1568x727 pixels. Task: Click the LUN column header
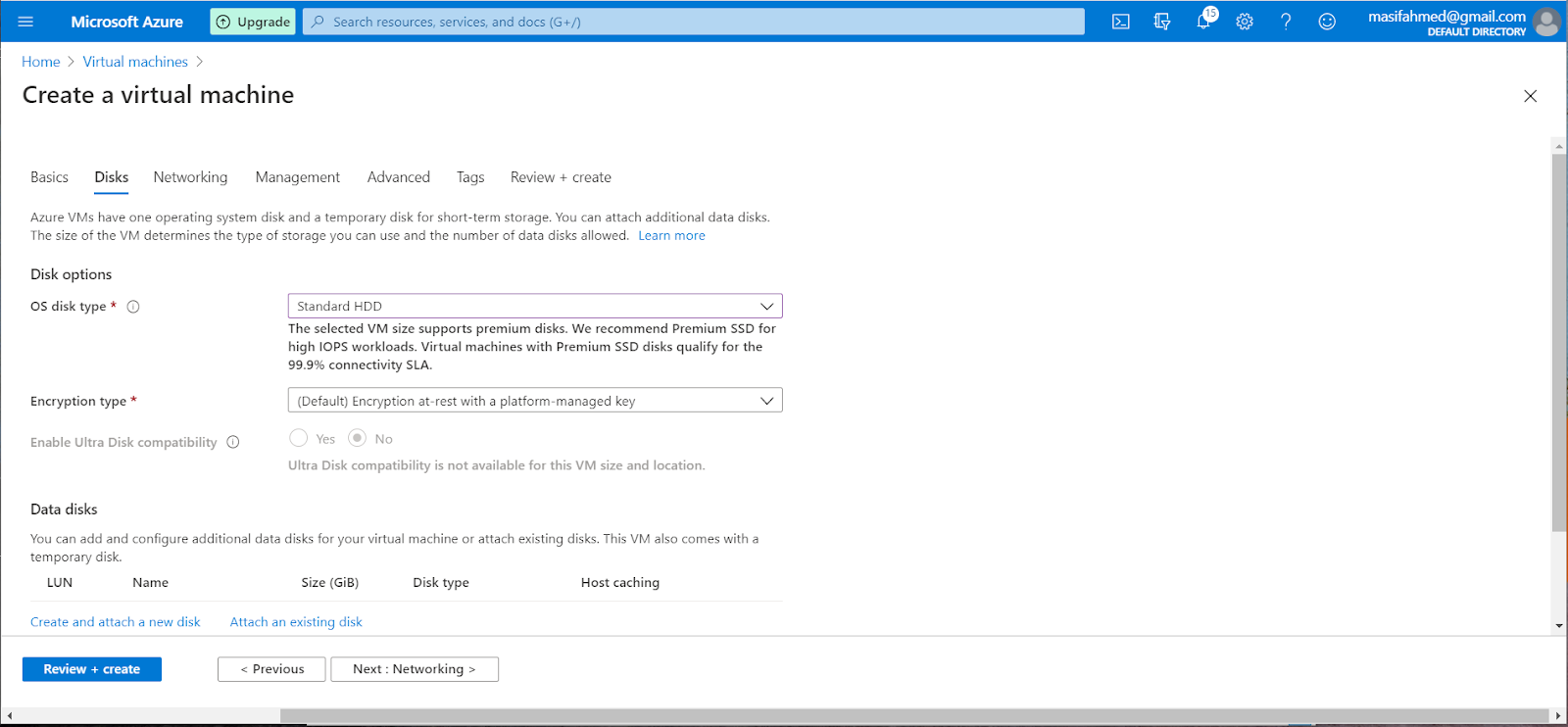click(60, 583)
